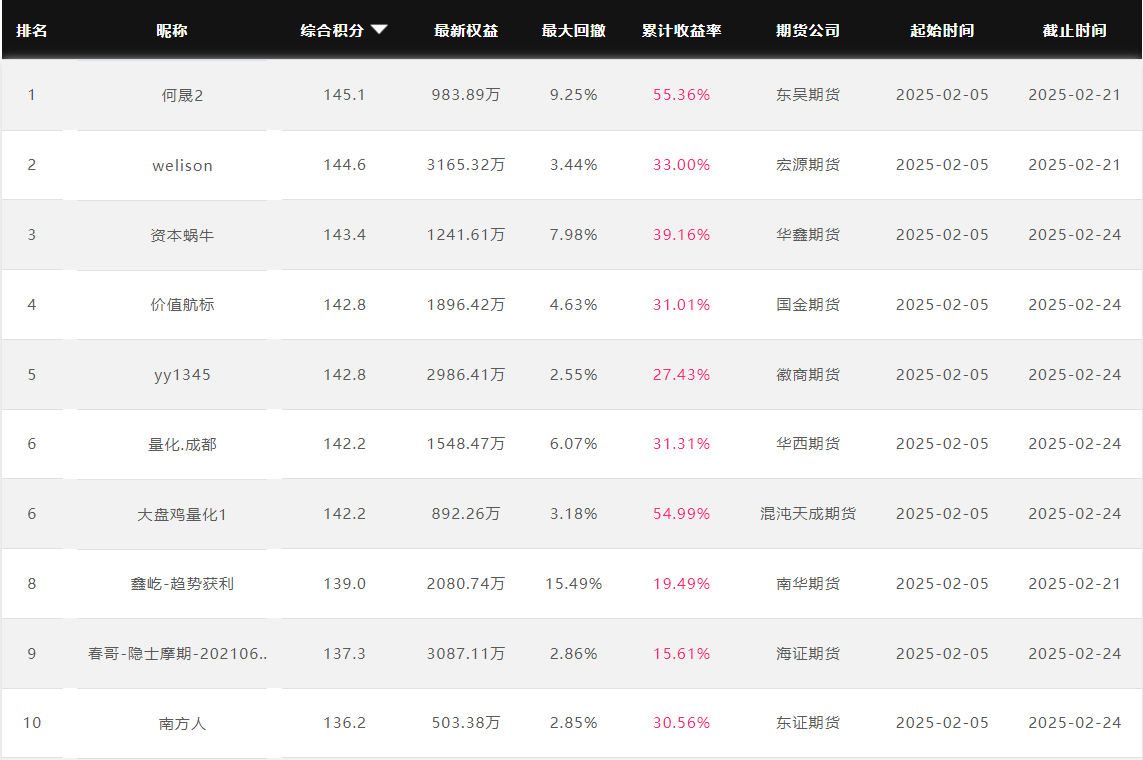
Task: Select the company 东证期货
Action: click(808, 723)
